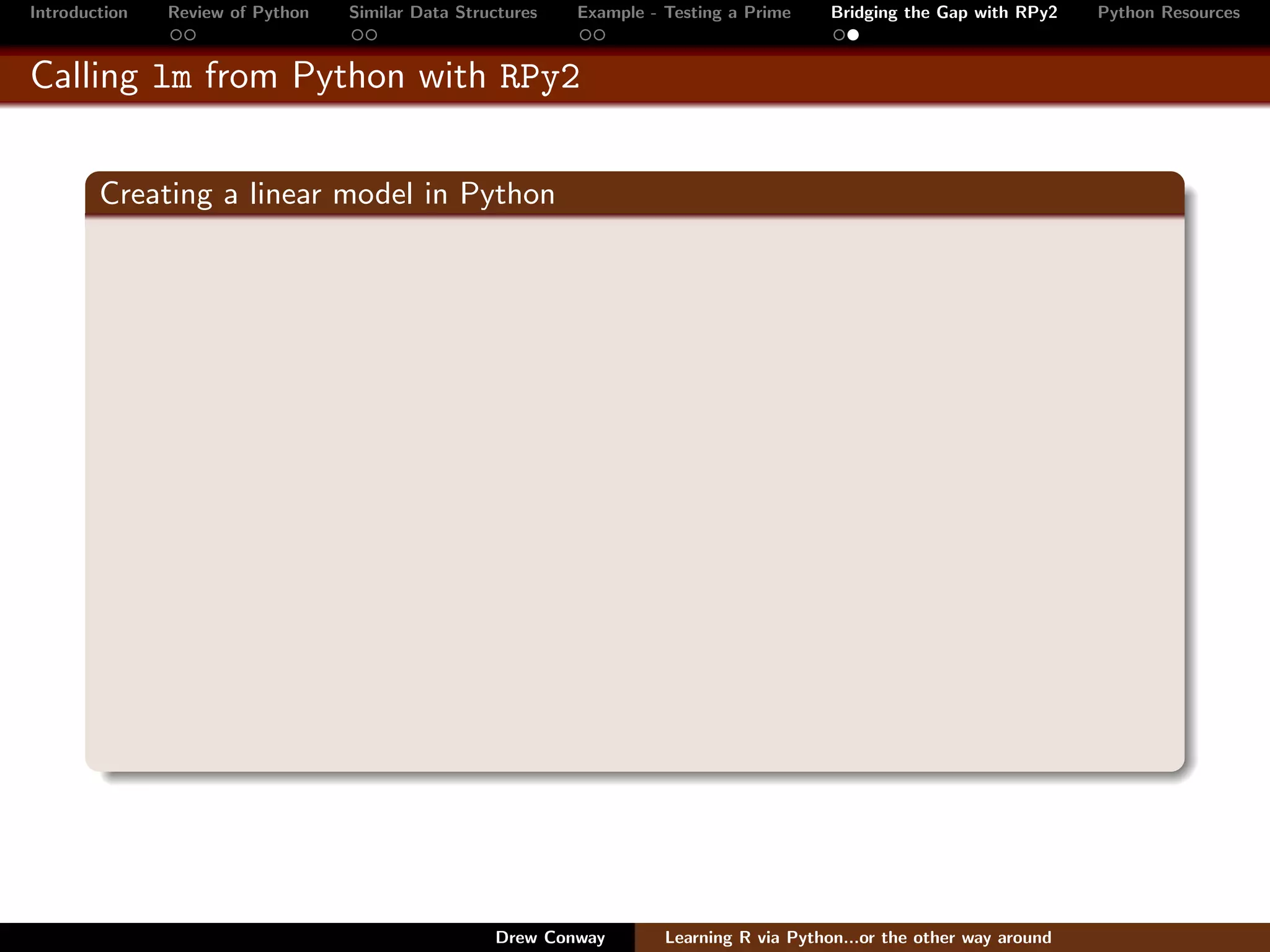Click the Creating a linear model block header
Viewport: 1270px width, 952px height.
pos(327,194)
